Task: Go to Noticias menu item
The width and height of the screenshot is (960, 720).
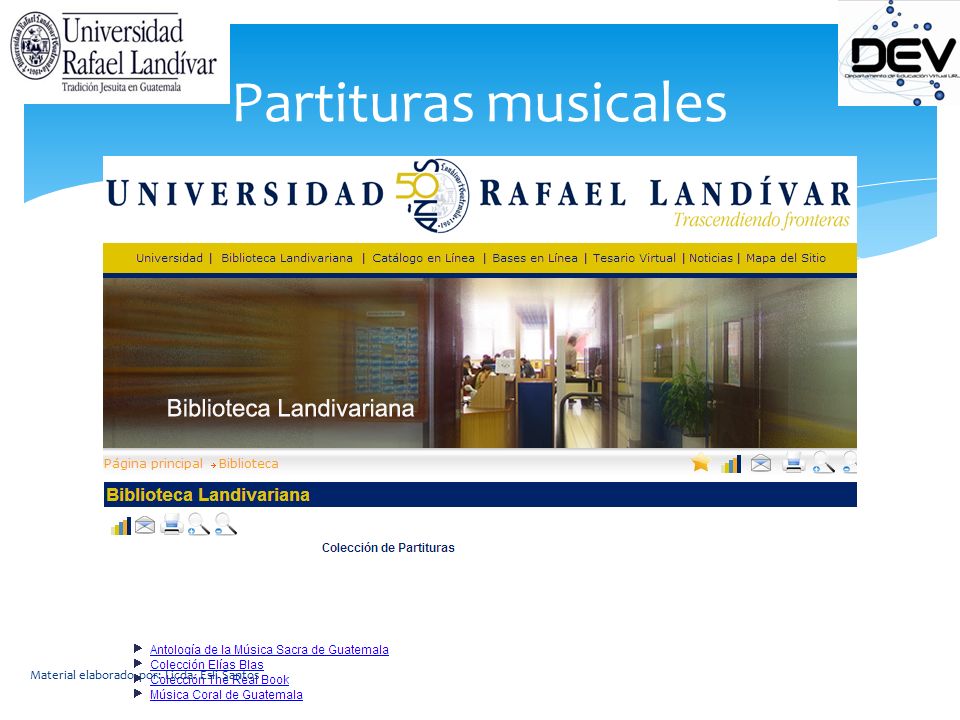Action: pos(711,258)
